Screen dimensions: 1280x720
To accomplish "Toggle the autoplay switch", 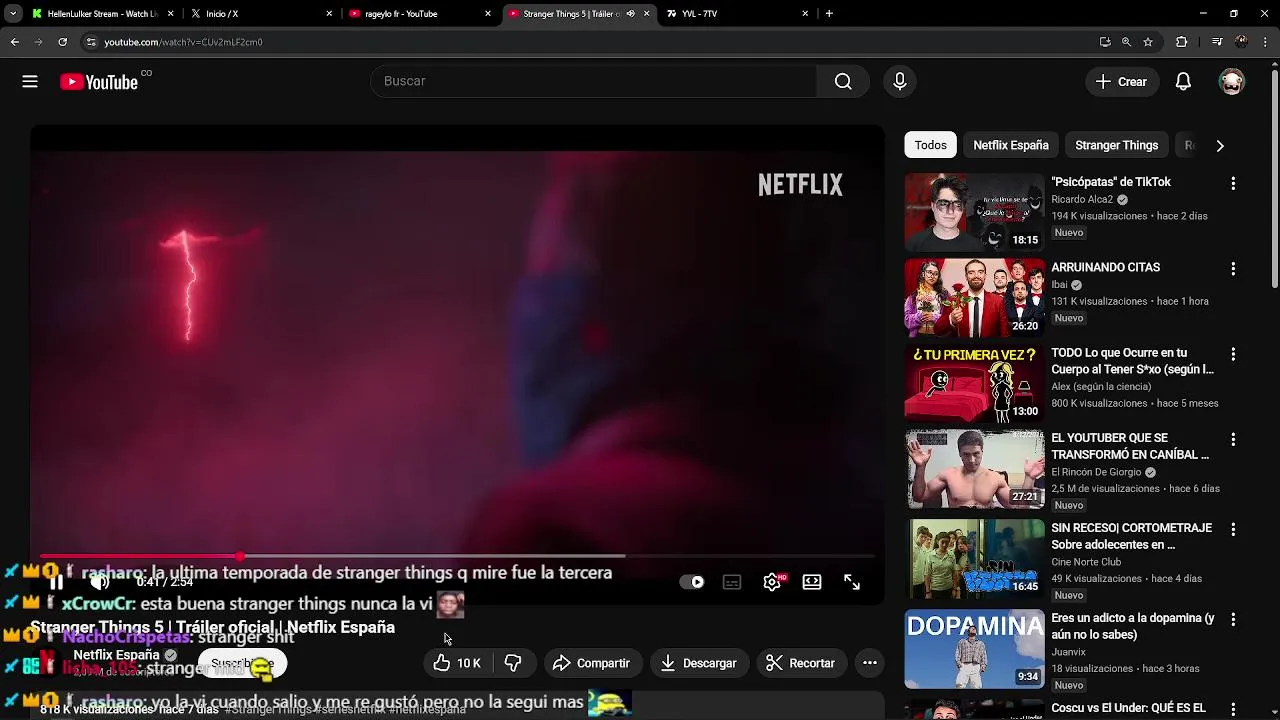I will 692,582.
